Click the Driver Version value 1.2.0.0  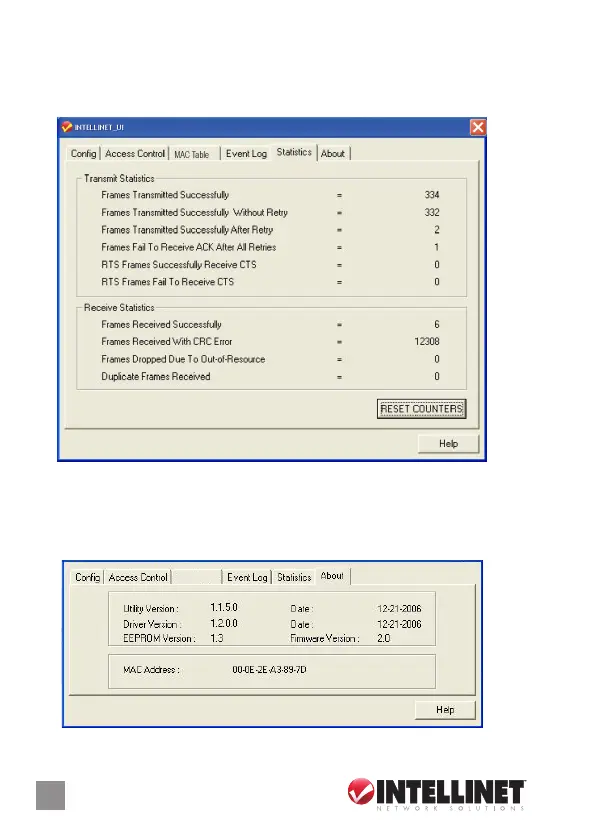pos(224,623)
